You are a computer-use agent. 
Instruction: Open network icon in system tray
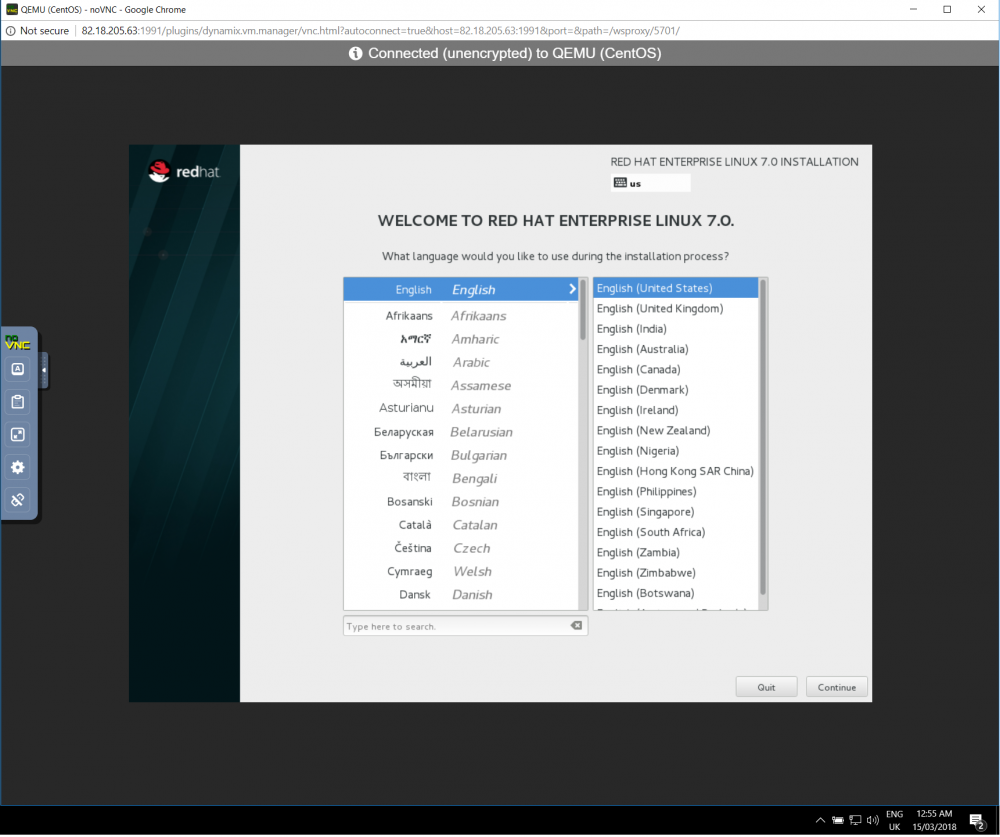coord(855,820)
